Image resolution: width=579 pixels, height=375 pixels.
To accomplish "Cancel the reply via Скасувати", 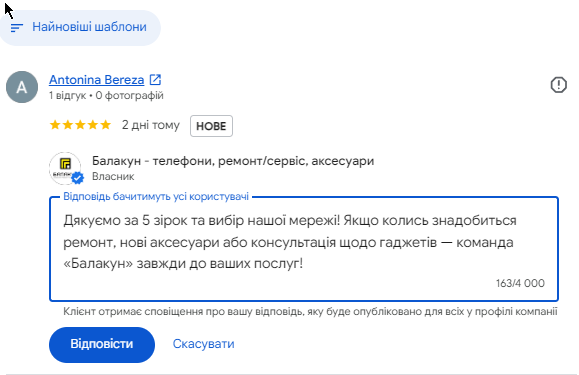I will [203, 344].
